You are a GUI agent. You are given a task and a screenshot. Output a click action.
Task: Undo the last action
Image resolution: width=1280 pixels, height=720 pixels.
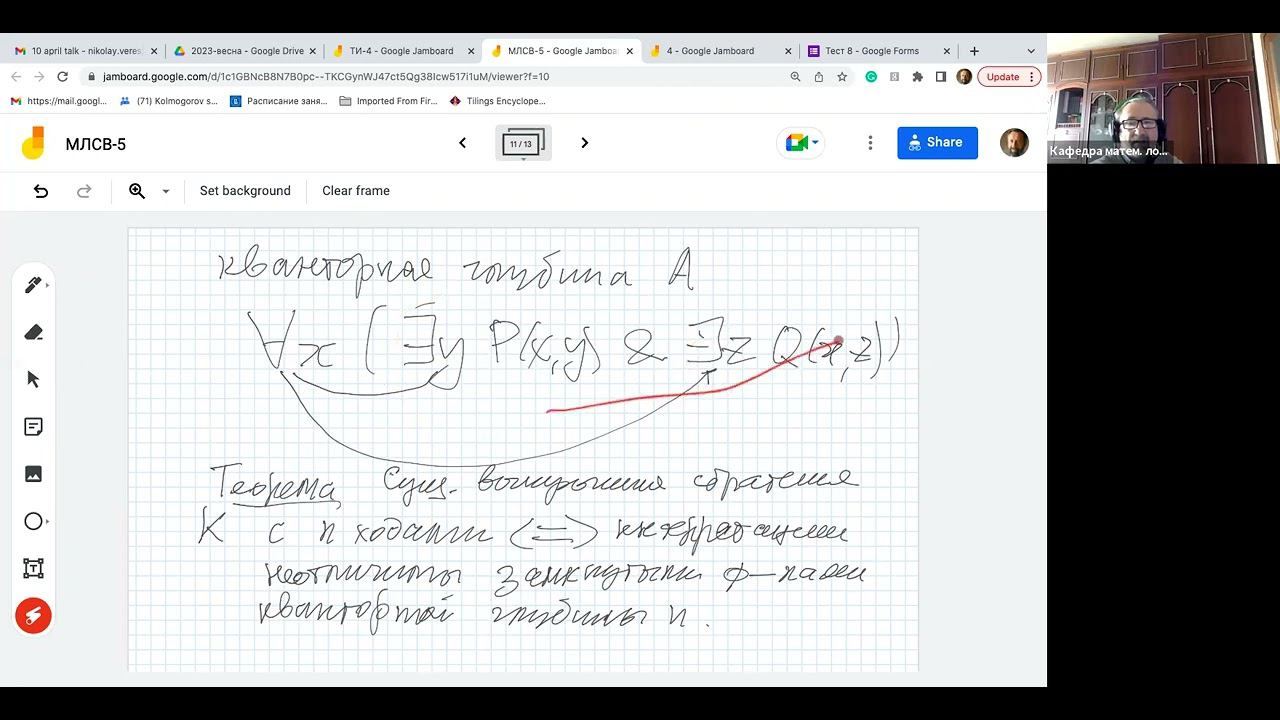click(41, 191)
